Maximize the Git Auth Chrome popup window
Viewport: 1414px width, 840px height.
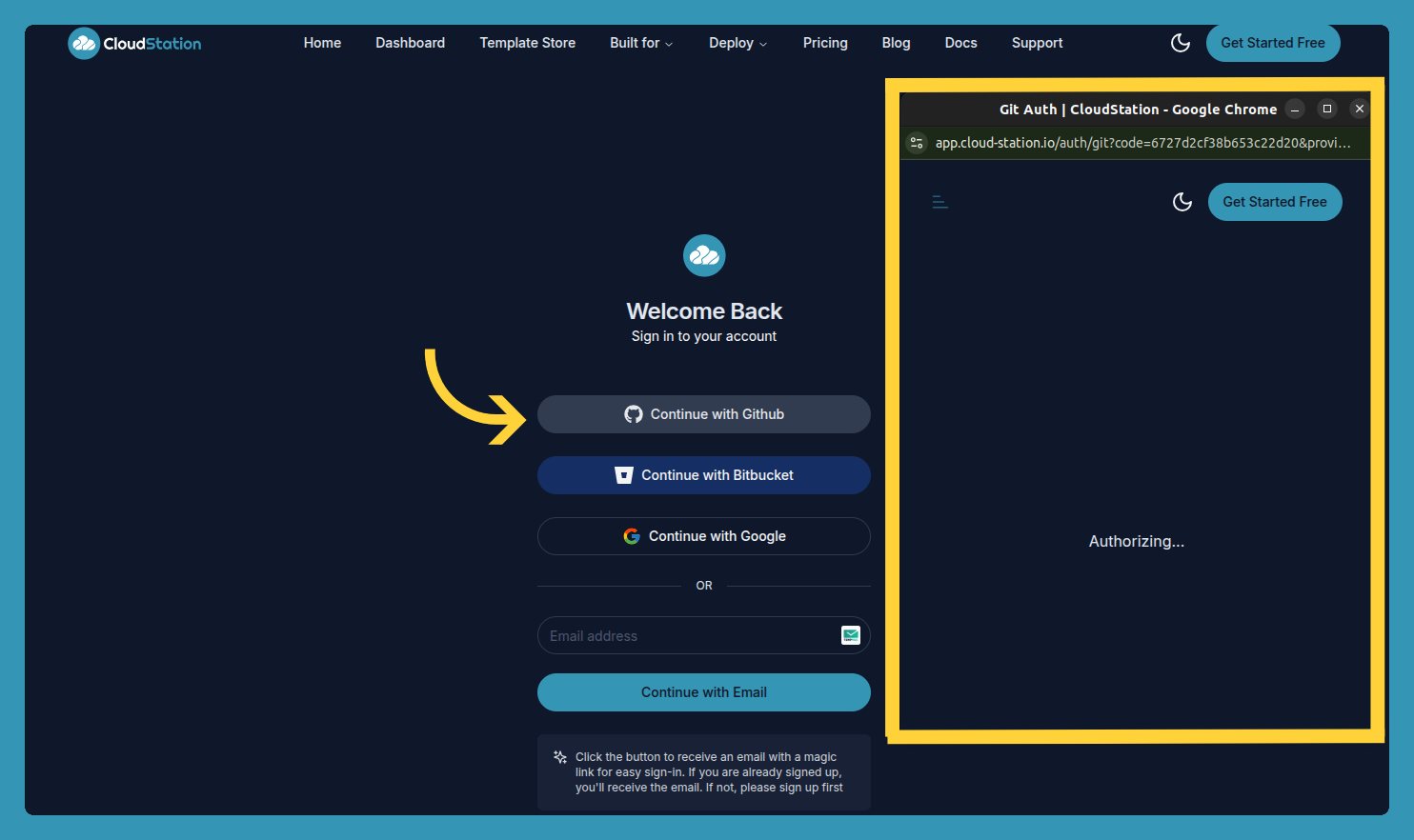(1327, 109)
